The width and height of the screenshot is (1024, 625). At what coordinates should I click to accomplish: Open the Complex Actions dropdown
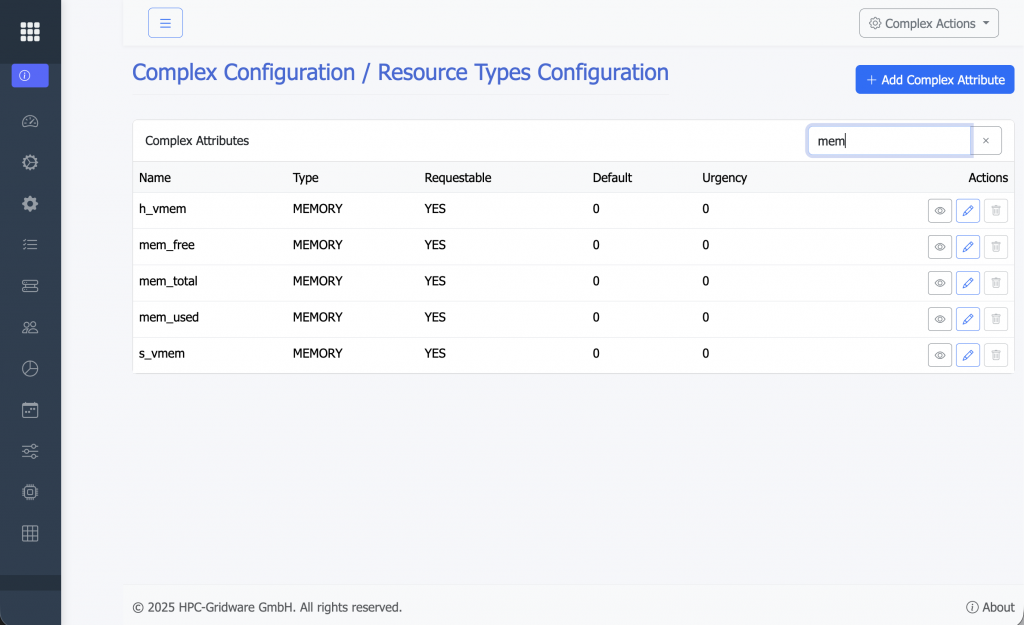pos(928,22)
